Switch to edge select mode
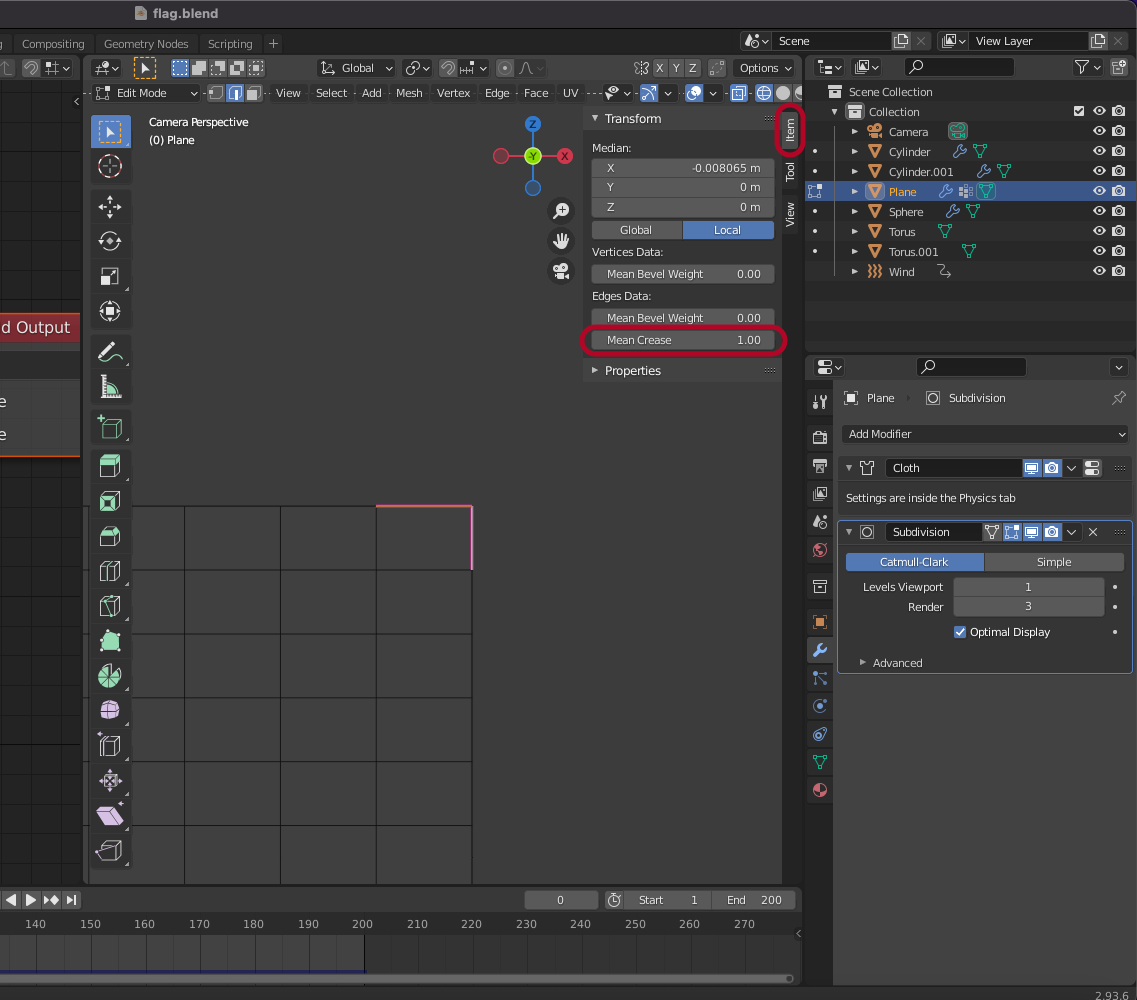Image resolution: width=1137 pixels, height=1000 pixels. 235,93
